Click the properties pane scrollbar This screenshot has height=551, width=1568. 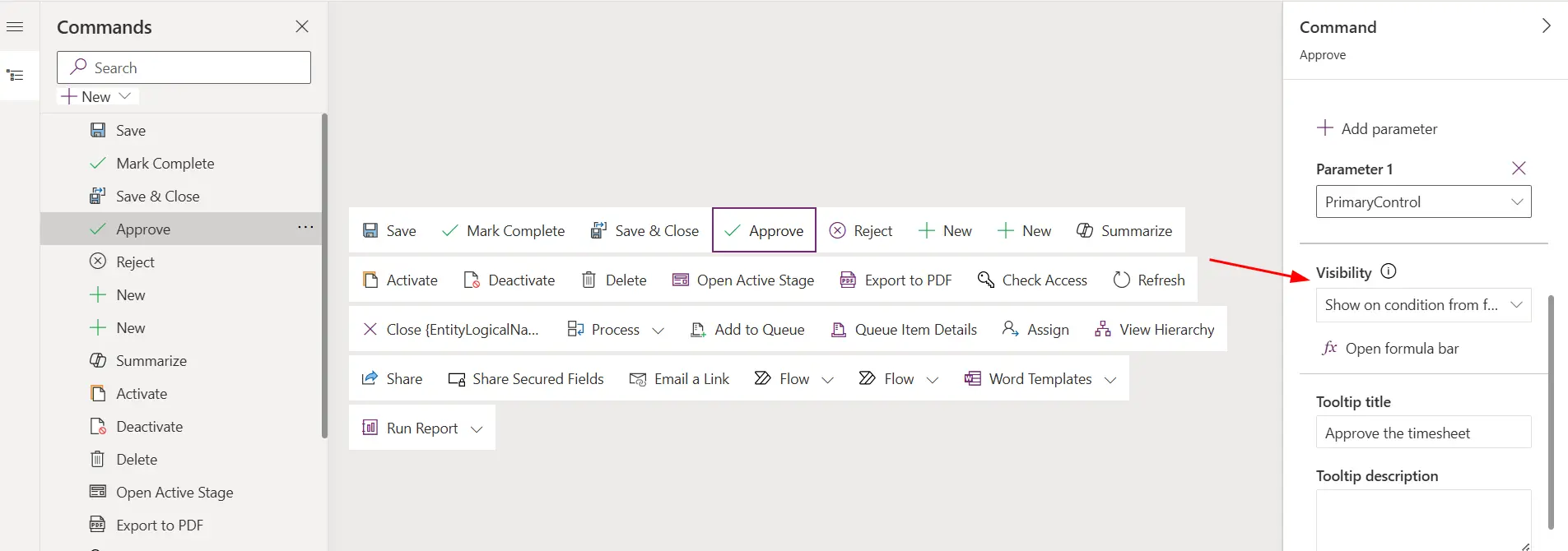pos(1551,411)
